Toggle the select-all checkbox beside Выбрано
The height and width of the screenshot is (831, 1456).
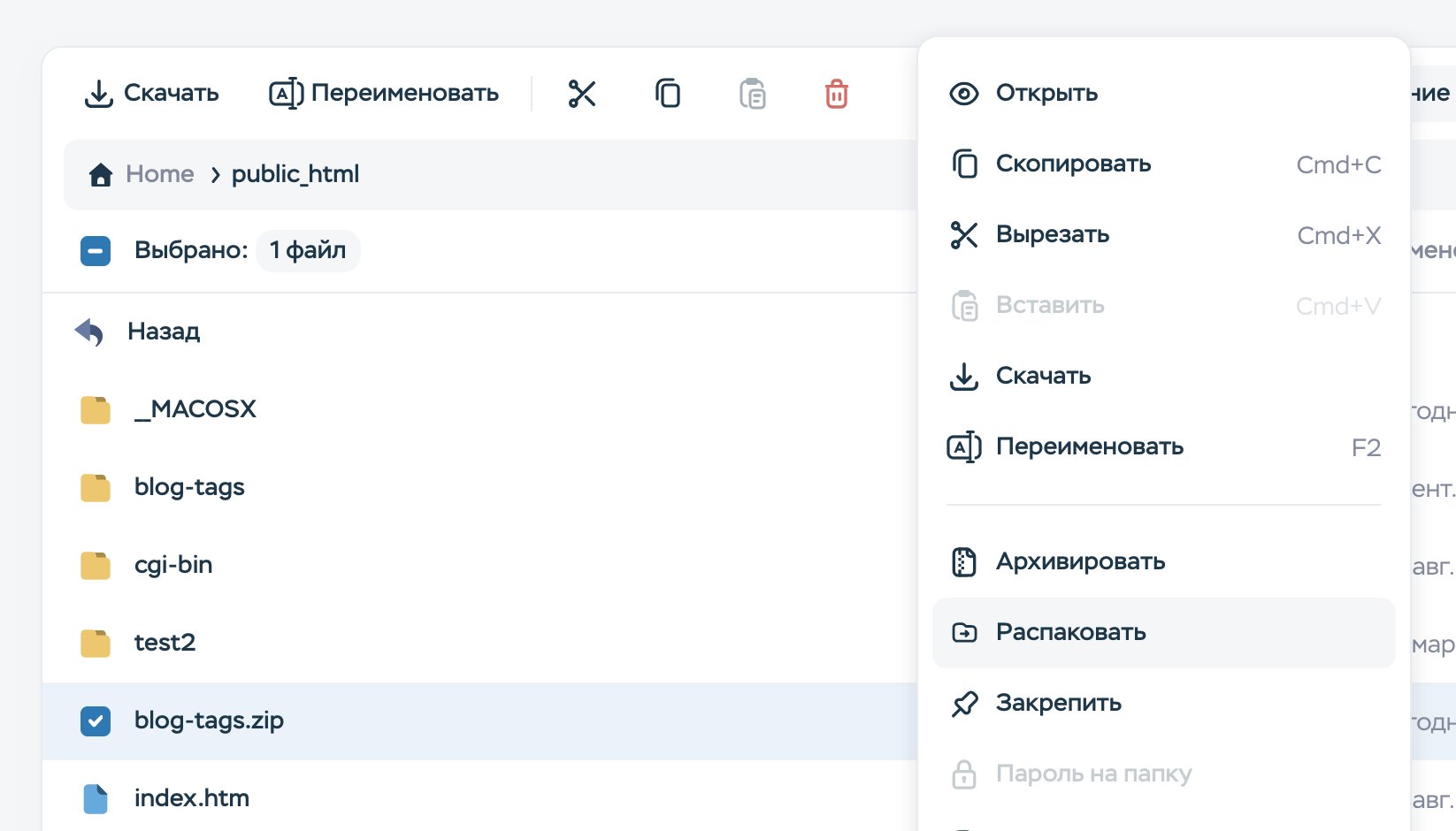(x=96, y=251)
